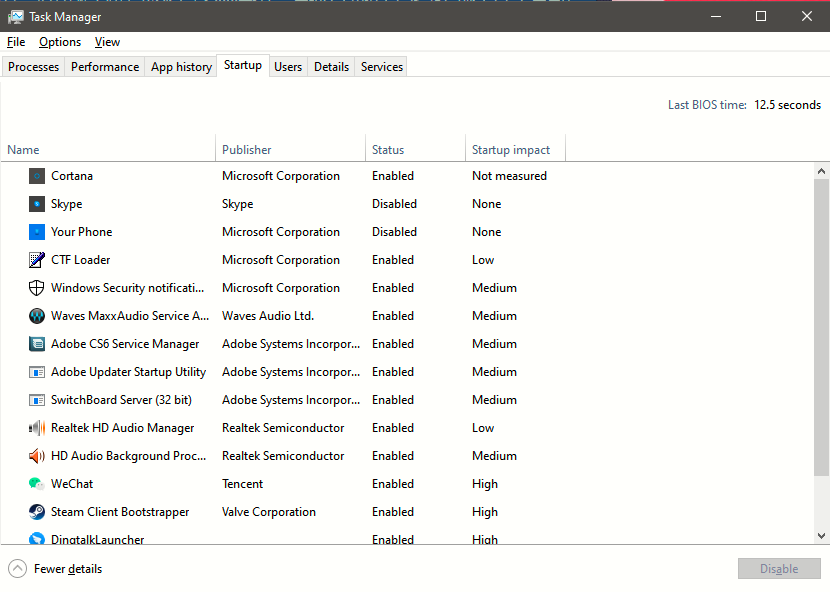Click the Disabled status of Your Phone
The height and width of the screenshot is (592, 830).
(x=394, y=232)
